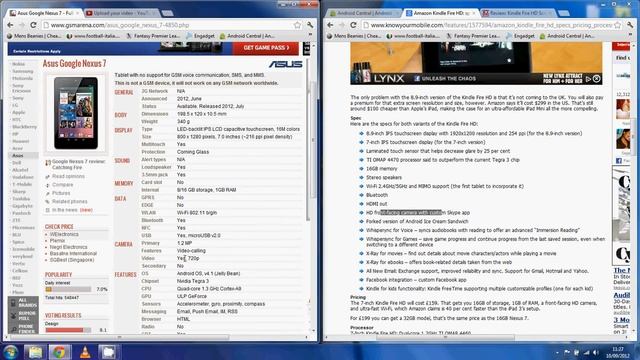The image size is (640, 360).
Task: Click Design voting results bar
Action: click(x=68, y=330)
